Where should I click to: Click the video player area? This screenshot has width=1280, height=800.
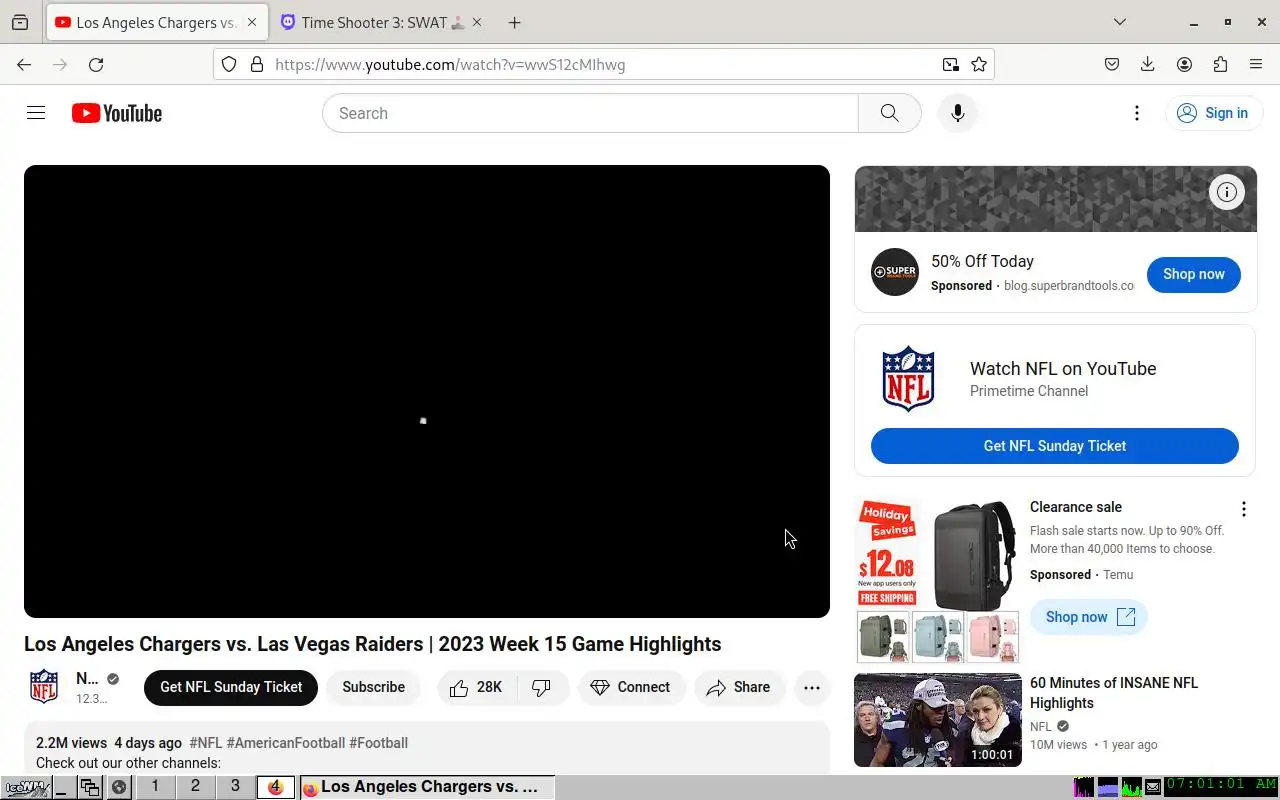427,391
